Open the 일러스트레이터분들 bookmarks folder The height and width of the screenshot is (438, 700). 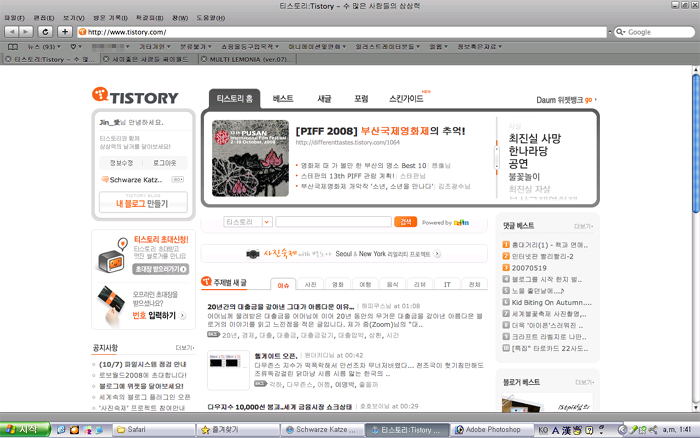(x=388, y=47)
